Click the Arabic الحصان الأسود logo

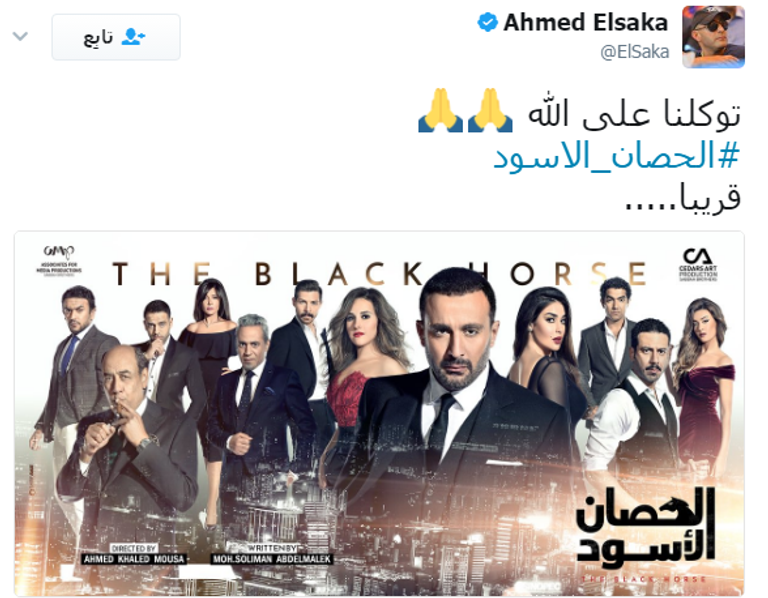point(645,526)
